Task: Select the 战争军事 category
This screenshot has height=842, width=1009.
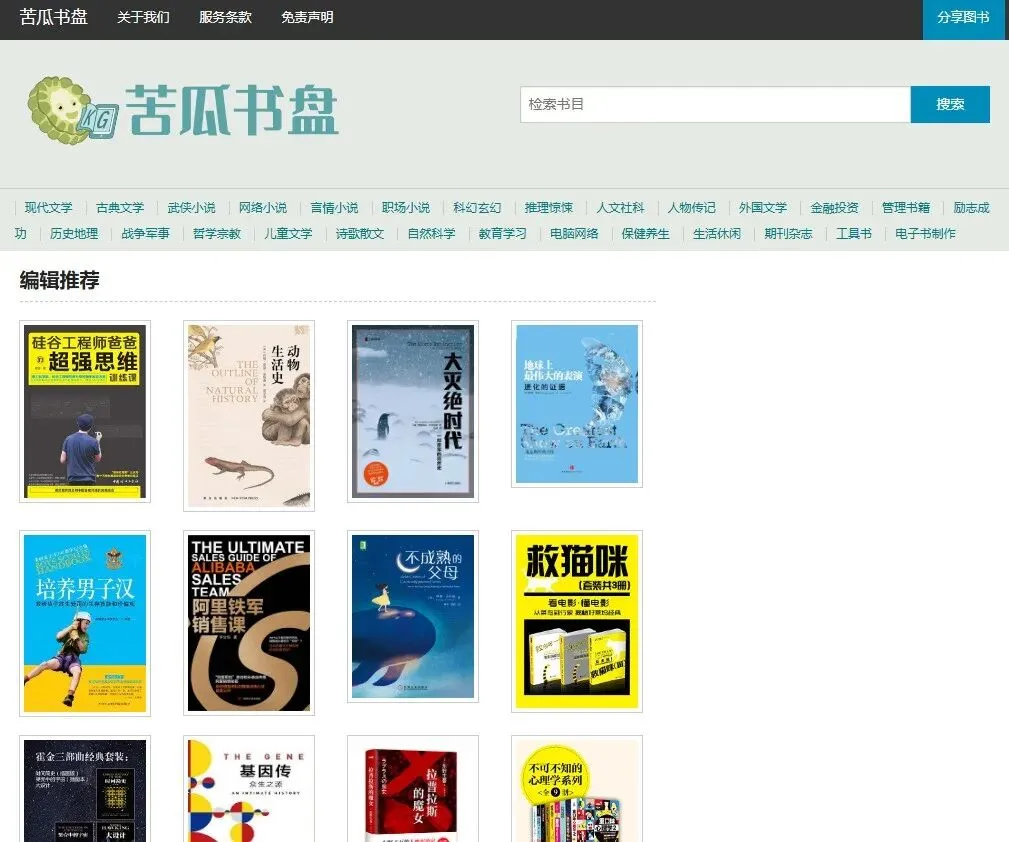Action: click(x=145, y=233)
